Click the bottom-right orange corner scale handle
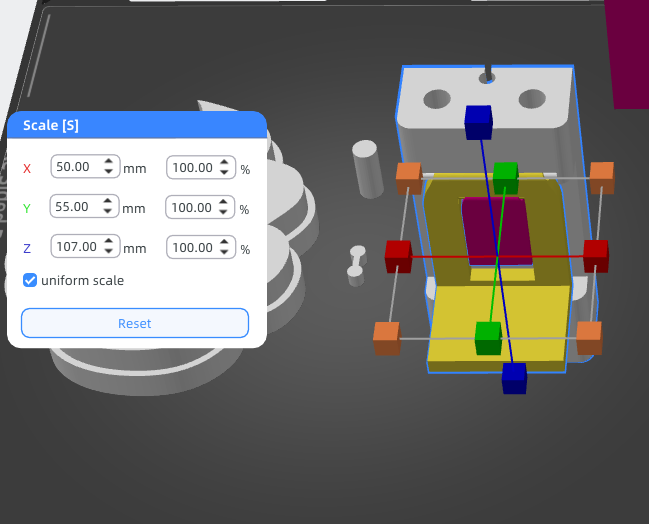 click(589, 338)
